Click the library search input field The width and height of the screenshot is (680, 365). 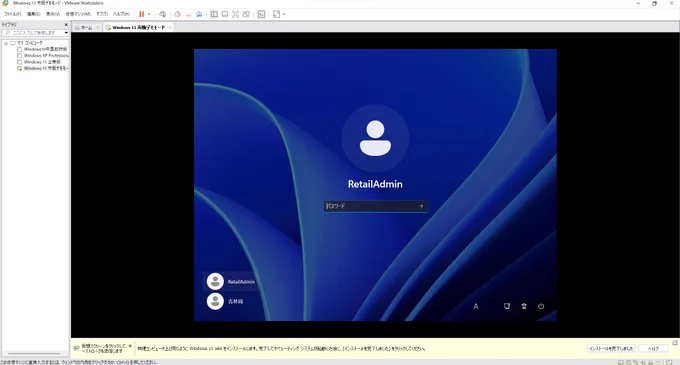(33, 33)
